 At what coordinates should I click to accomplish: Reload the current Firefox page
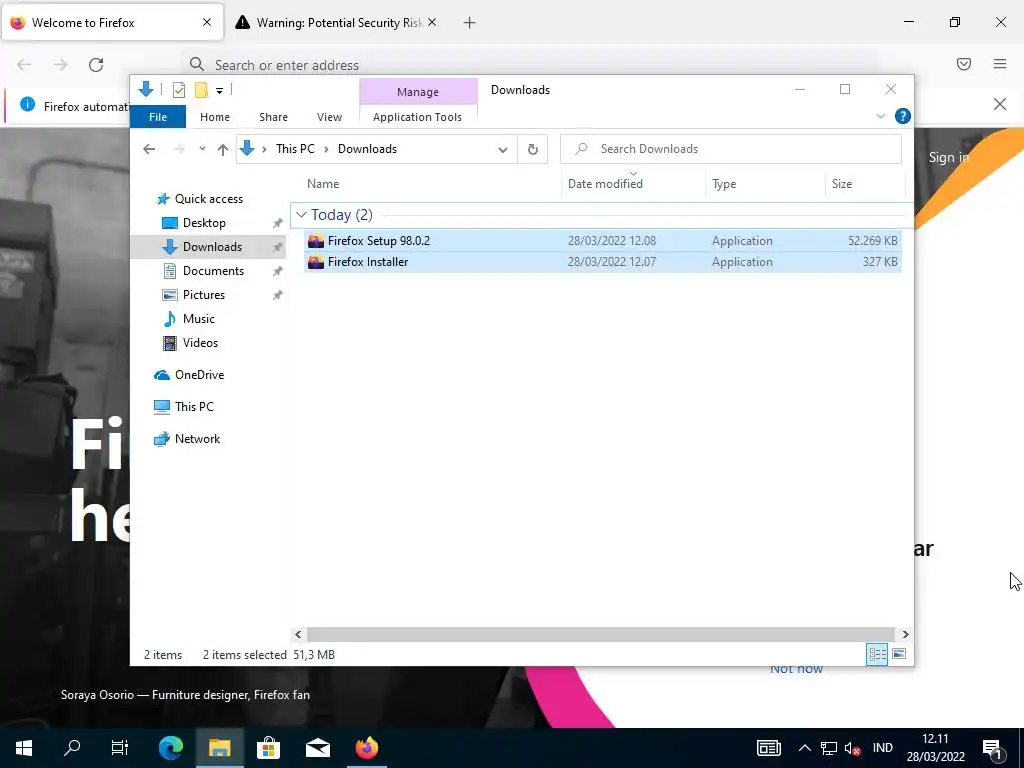pyautogui.click(x=96, y=65)
